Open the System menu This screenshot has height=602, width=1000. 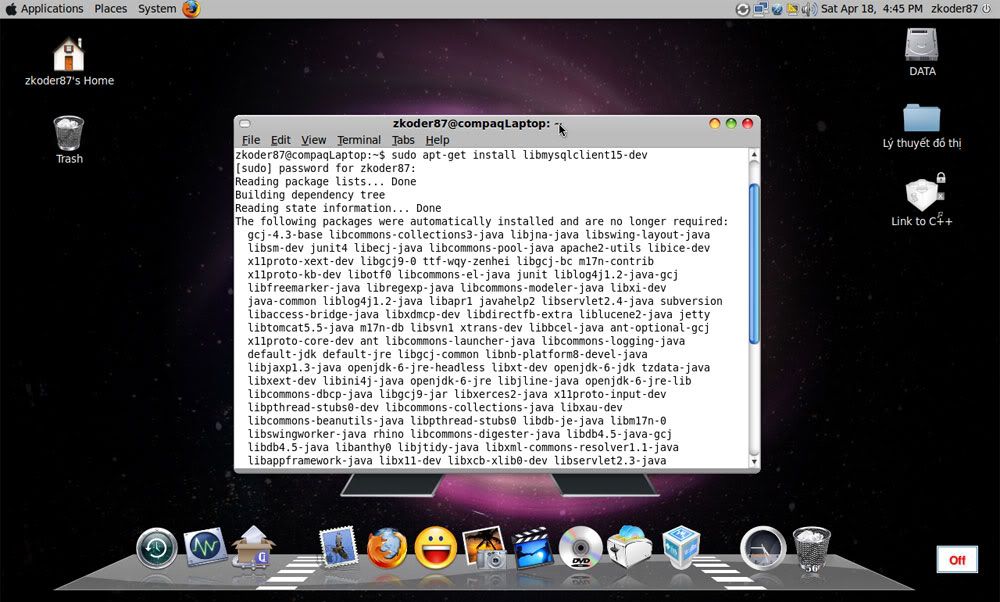click(157, 9)
